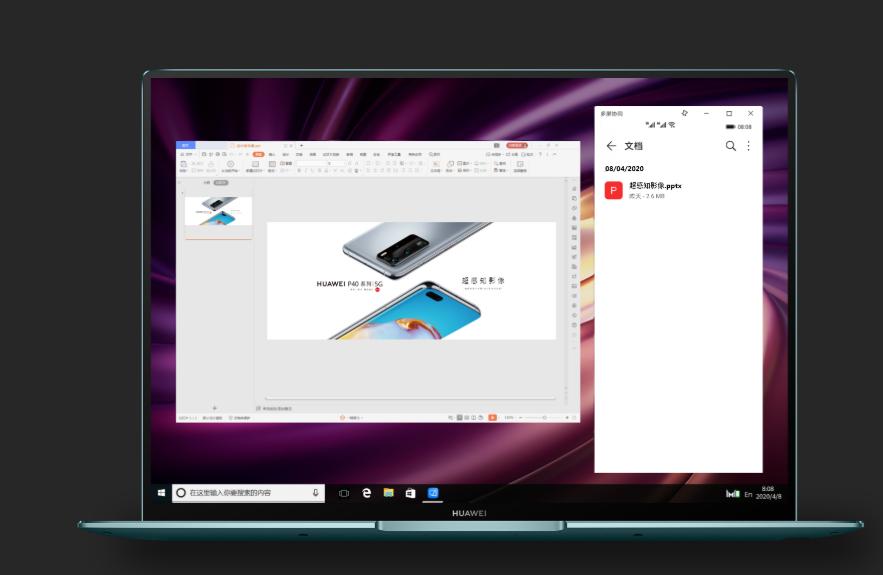This screenshot has width=883, height=575.
Task: Switch to normal view in status bar
Action: coord(460,417)
